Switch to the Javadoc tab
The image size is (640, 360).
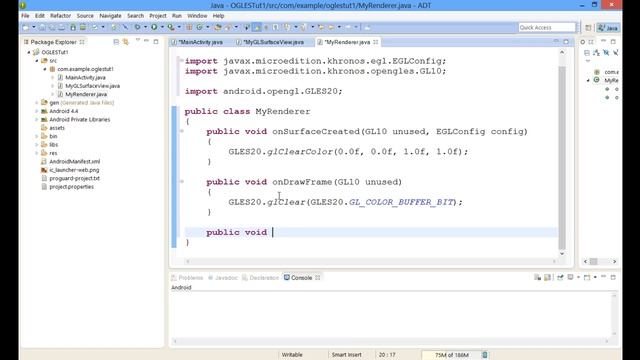[x=223, y=278]
